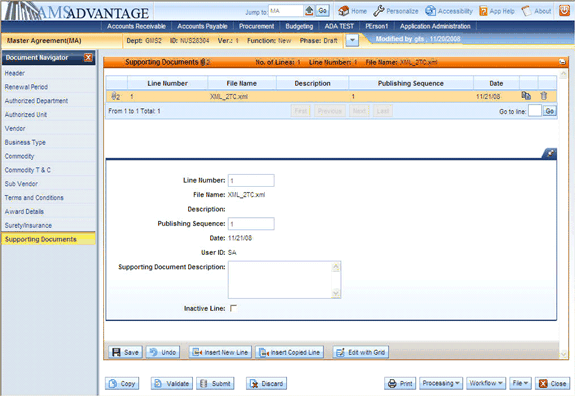Open the Accessibility icon link
The image size is (576, 397).
430,11
